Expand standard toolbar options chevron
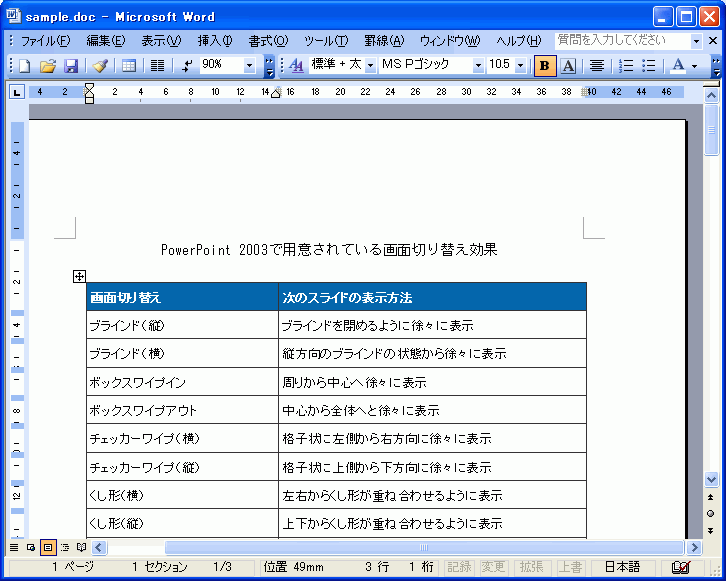The image size is (726, 581). tap(269, 66)
